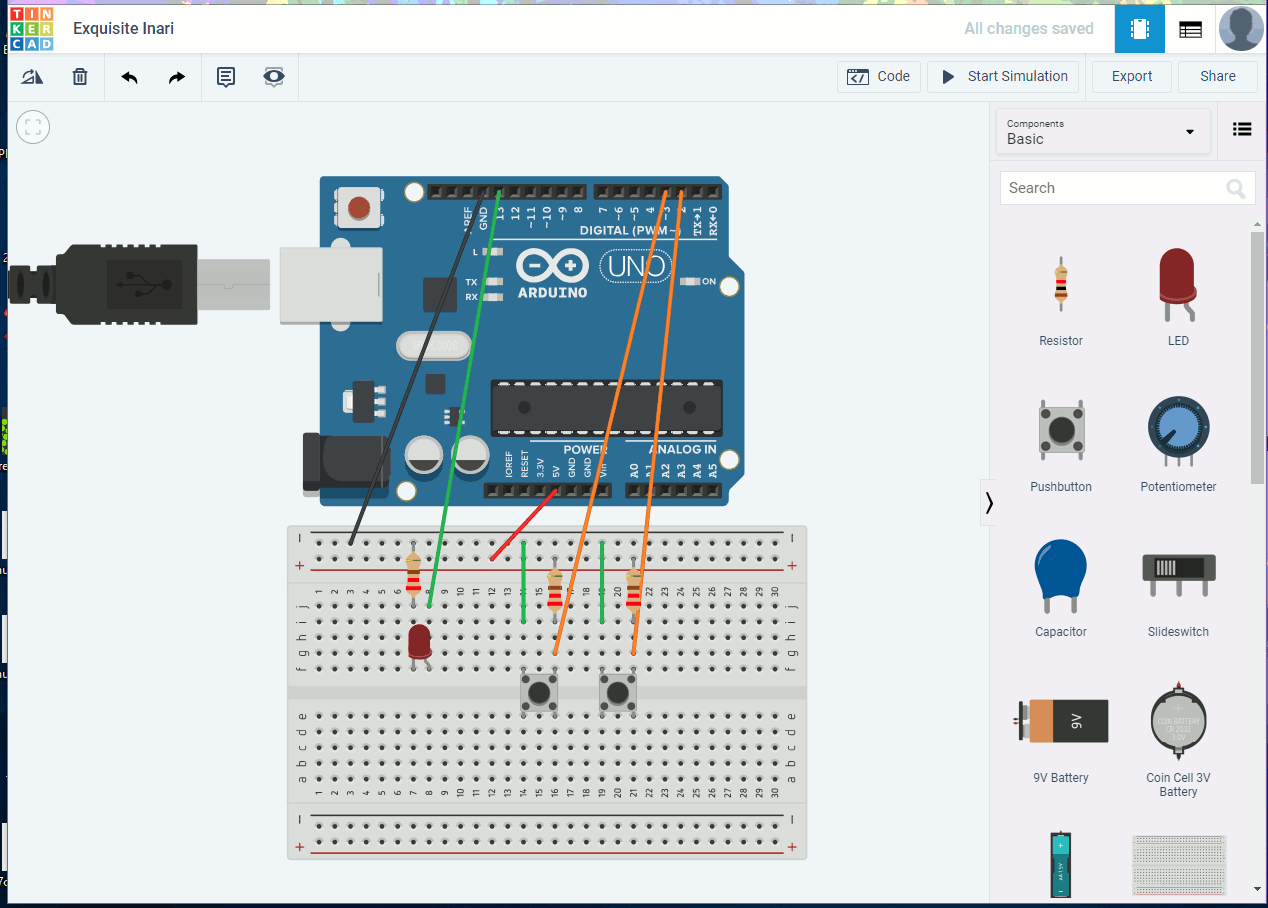Select the red LED on the breadboard
Screen dimensions: 1268x908
(420, 642)
